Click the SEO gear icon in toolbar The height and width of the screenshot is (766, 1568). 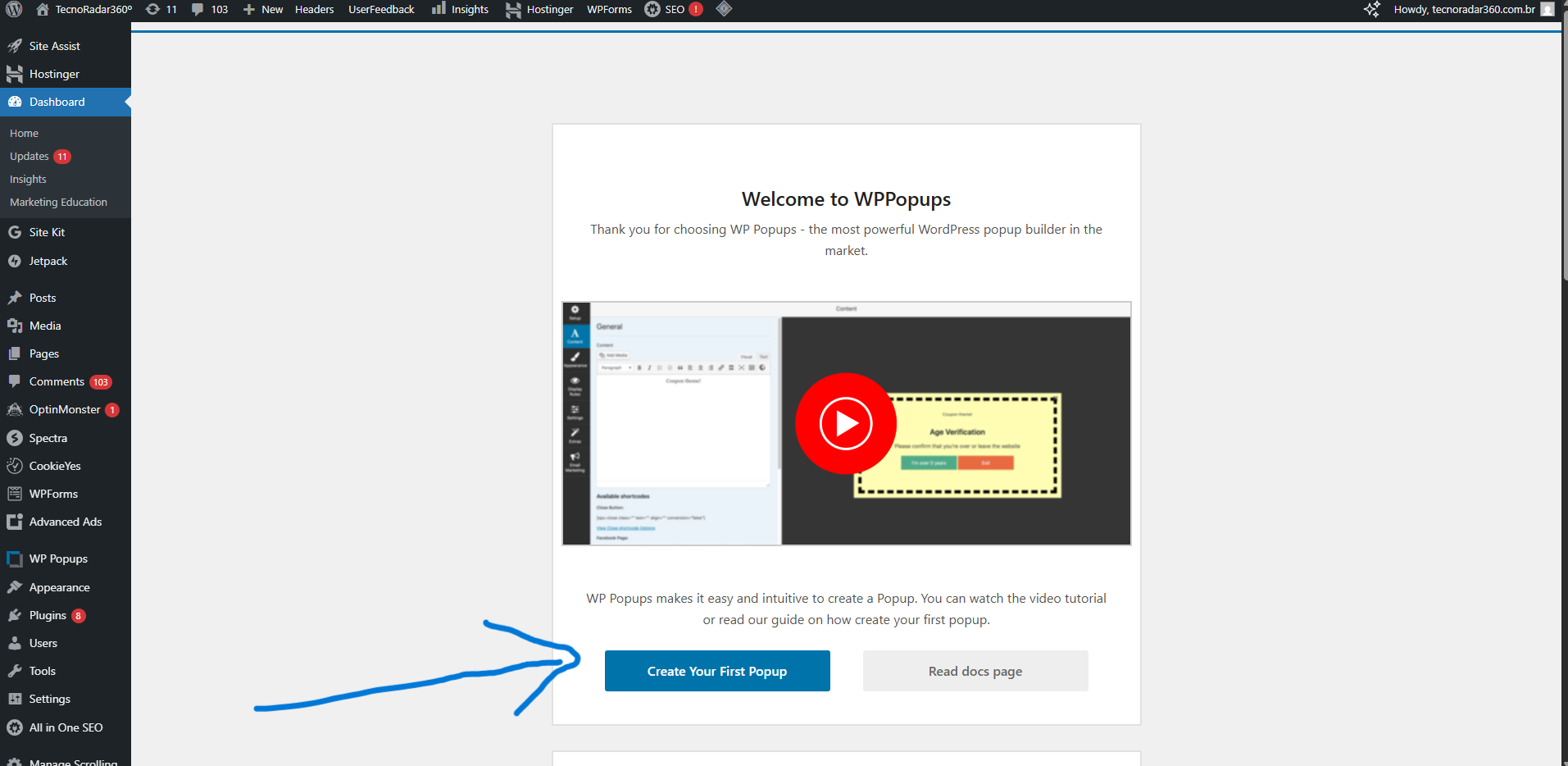tap(652, 10)
